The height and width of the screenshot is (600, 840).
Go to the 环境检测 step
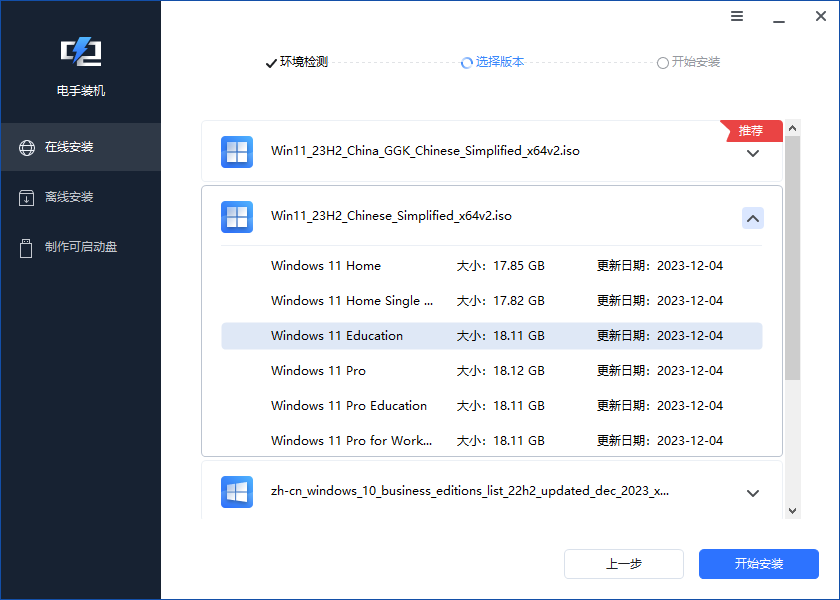[293, 62]
